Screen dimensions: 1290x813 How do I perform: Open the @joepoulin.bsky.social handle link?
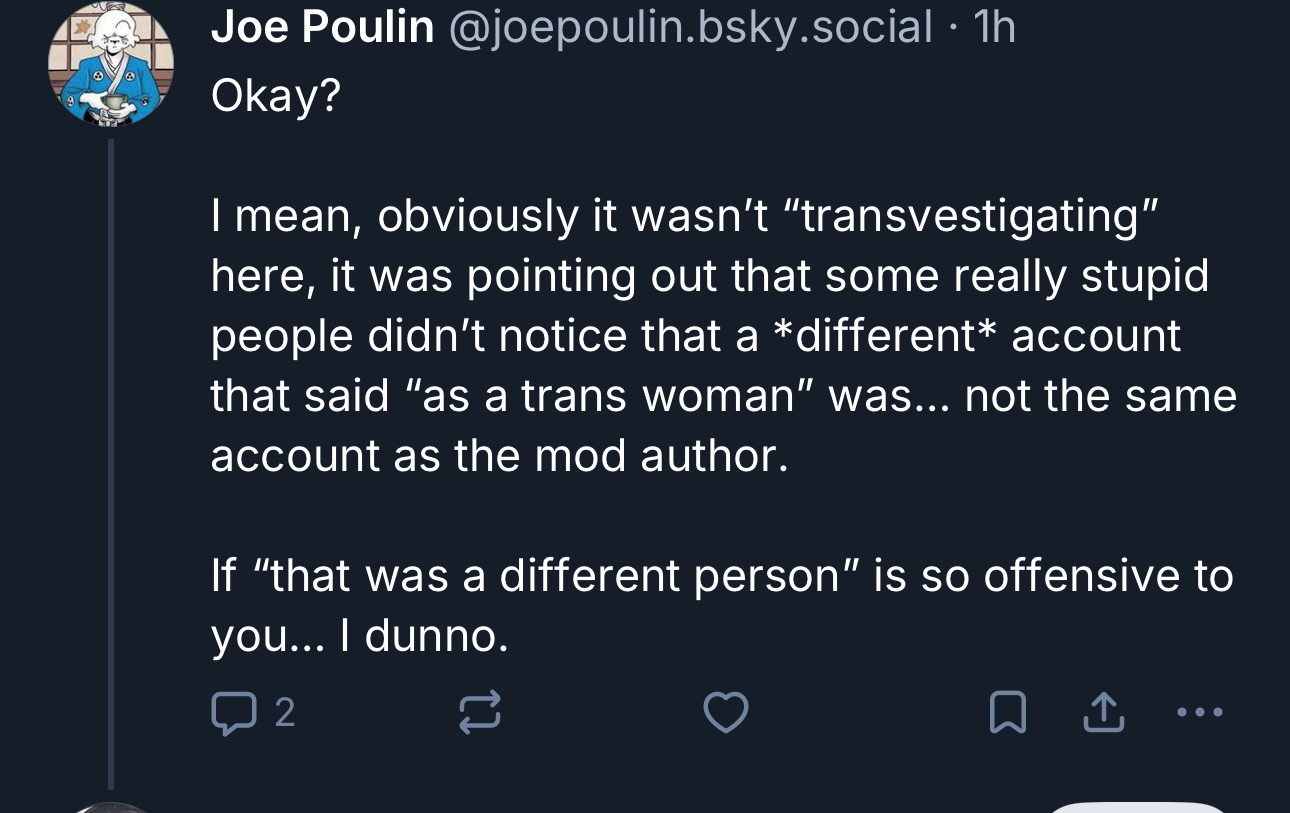coord(691,28)
